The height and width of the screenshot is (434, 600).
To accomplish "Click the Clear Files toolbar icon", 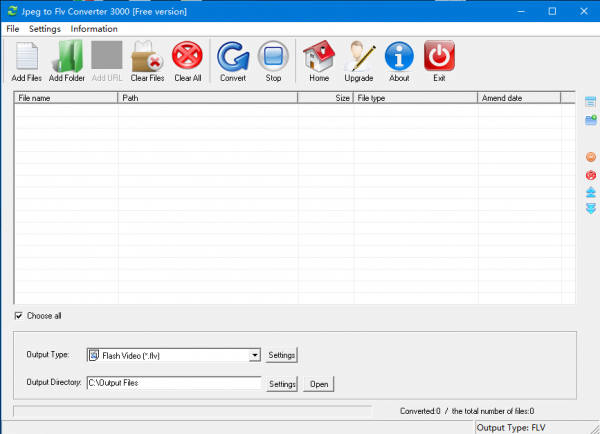I will 147,60.
